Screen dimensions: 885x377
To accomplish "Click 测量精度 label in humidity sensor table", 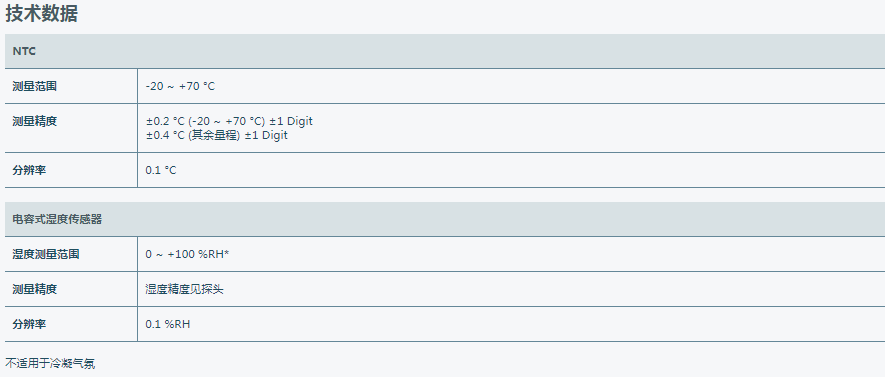I will pos(35,289).
